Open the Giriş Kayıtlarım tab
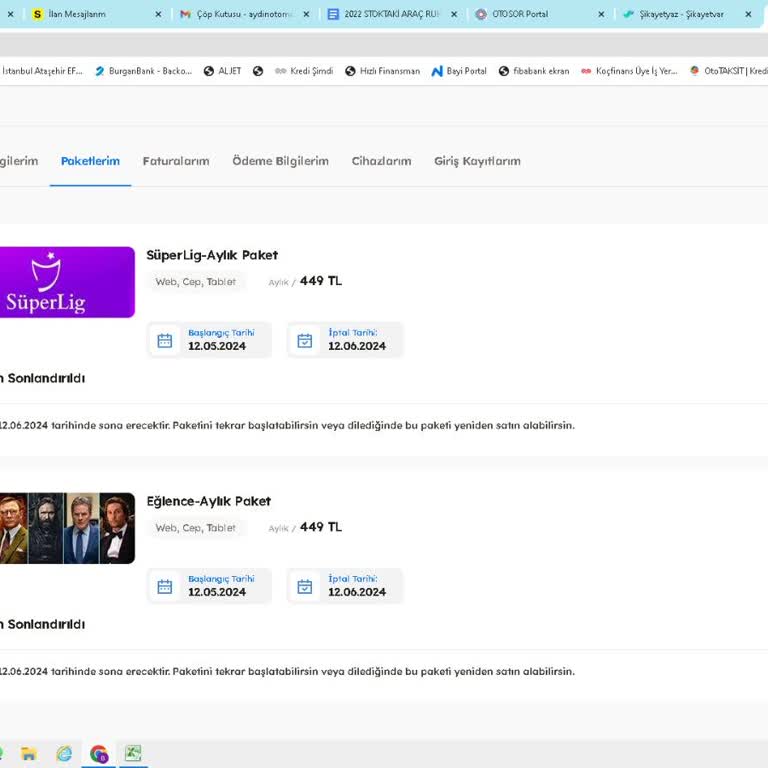 click(x=478, y=161)
